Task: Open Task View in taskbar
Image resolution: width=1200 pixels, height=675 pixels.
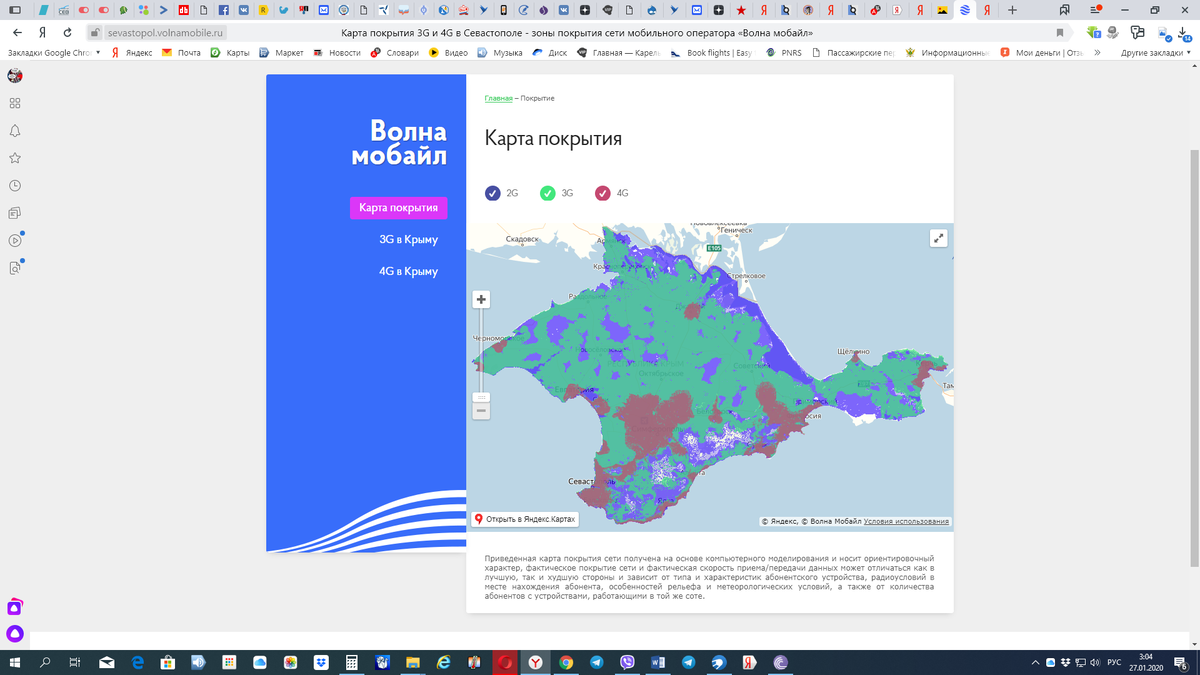Action: tap(75, 662)
